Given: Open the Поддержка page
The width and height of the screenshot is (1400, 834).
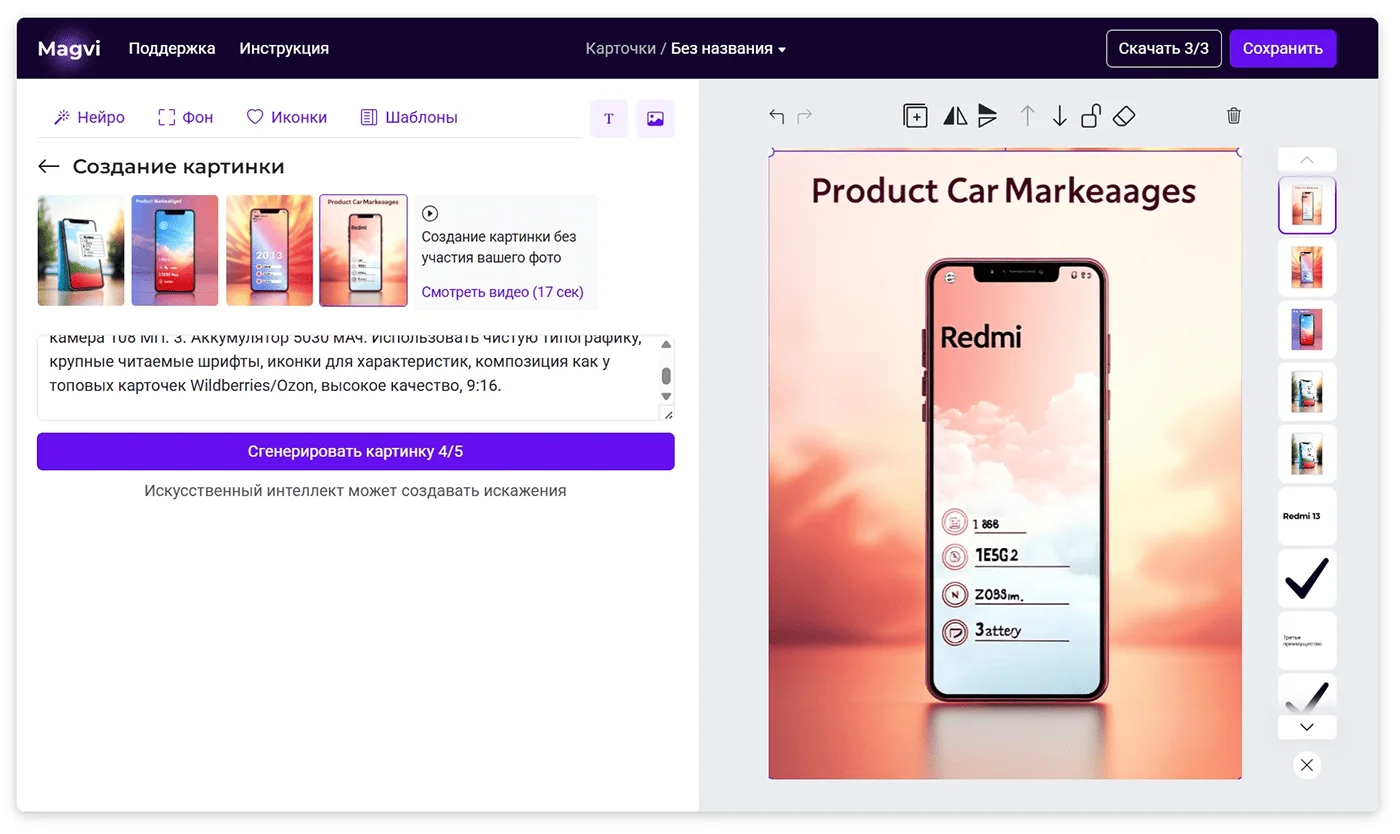Looking at the screenshot, I should pyautogui.click(x=172, y=48).
